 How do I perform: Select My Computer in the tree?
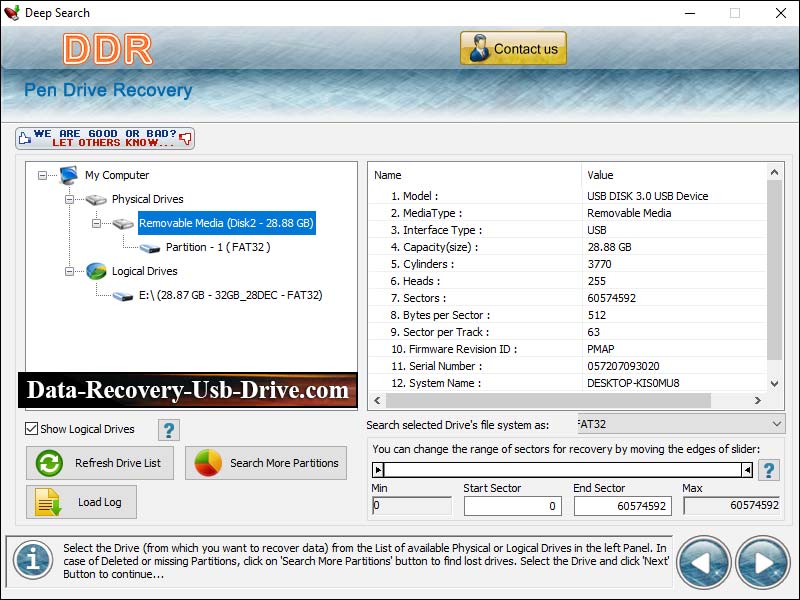pyautogui.click(x=117, y=175)
